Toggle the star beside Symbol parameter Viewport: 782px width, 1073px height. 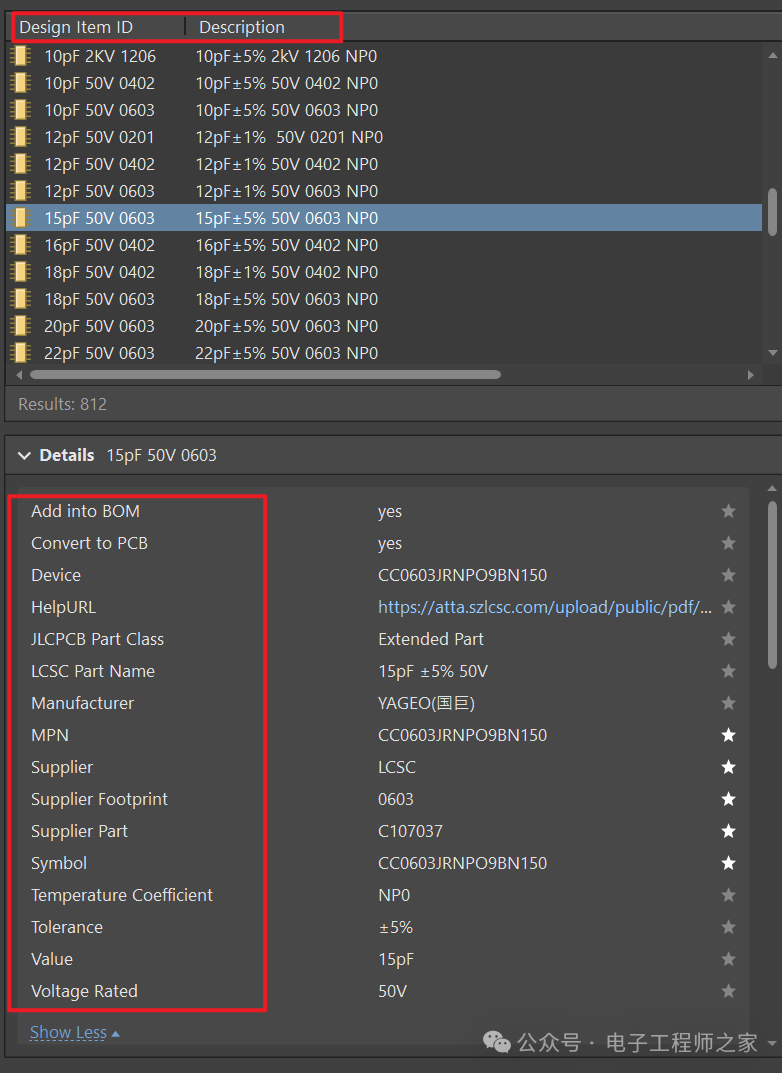tap(728, 863)
